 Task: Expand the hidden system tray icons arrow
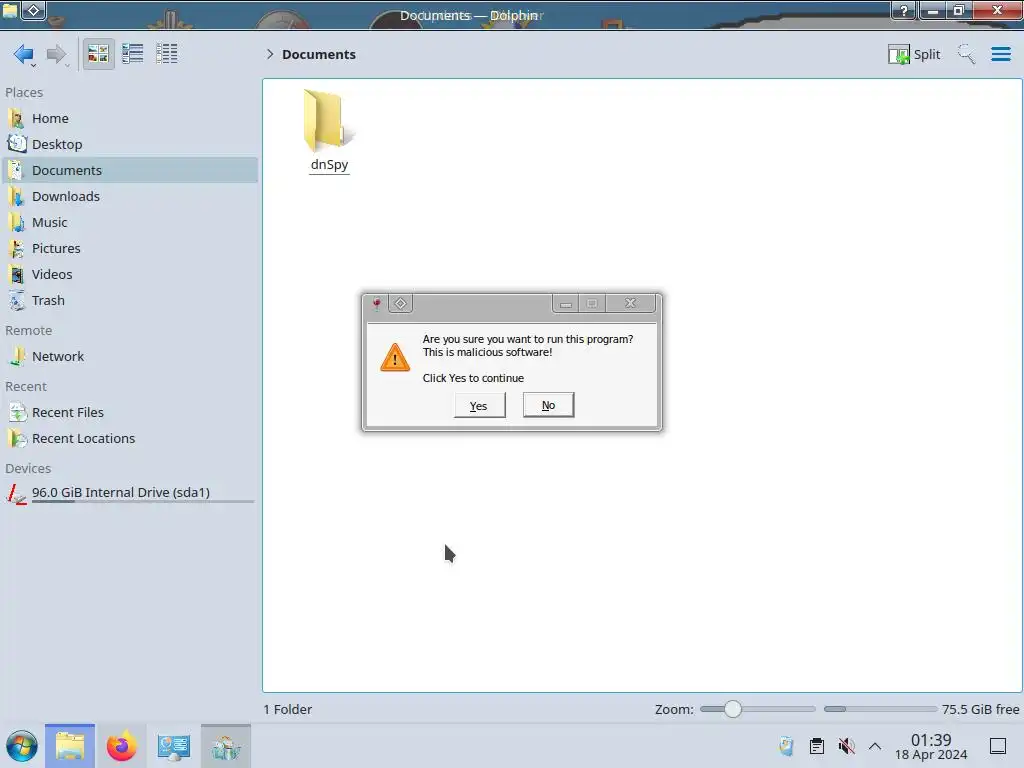(x=875, y=746)
